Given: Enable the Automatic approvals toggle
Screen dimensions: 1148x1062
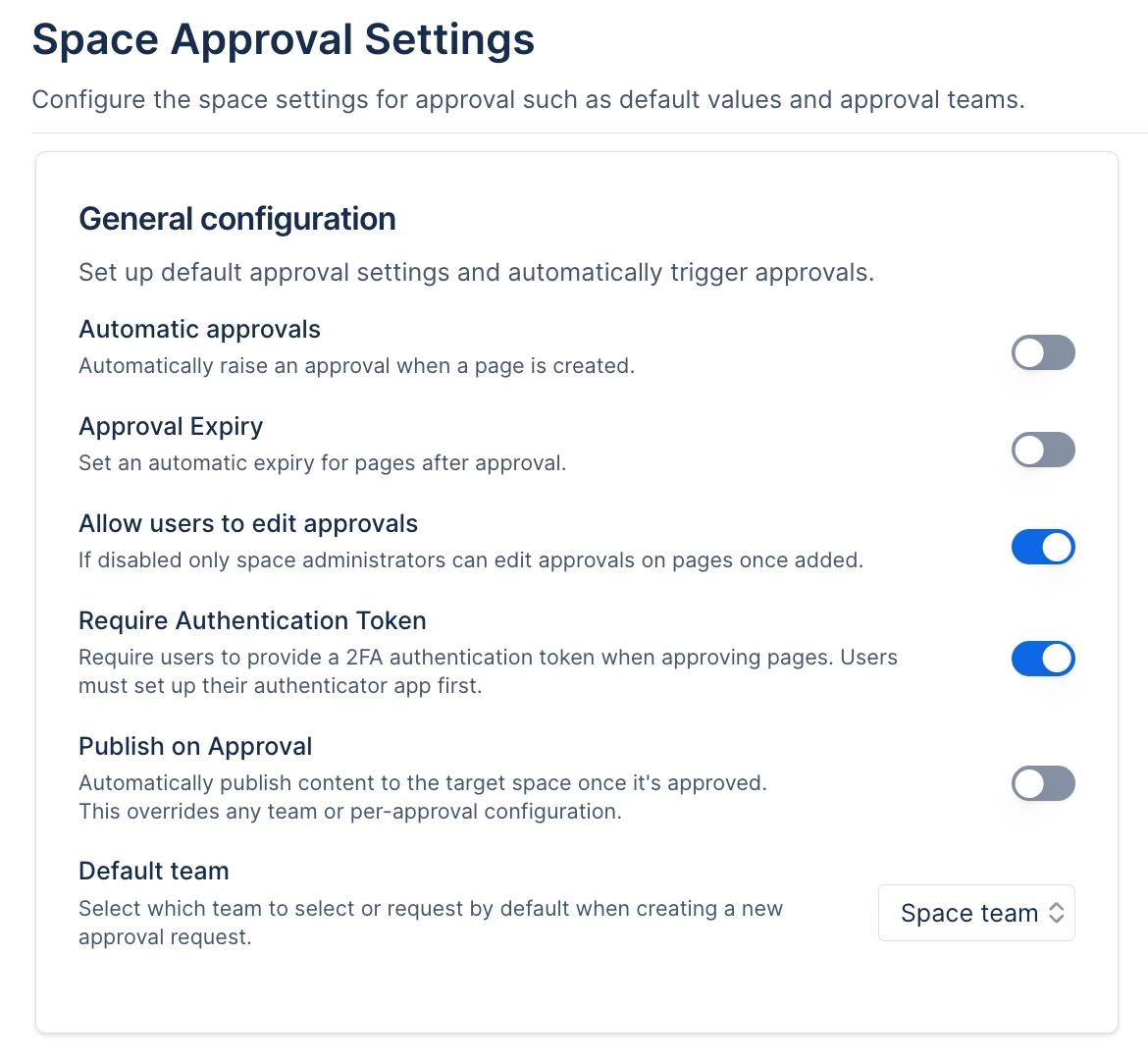Looking at the screenshot, I should pyautogui.click(x=1043, y=352).
